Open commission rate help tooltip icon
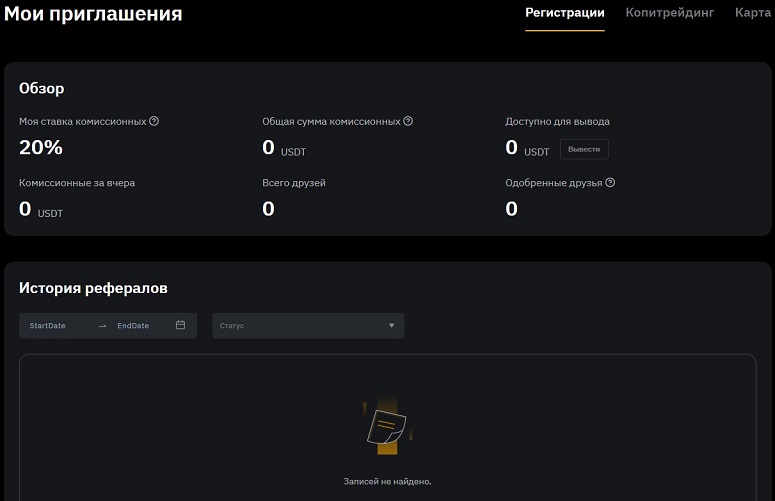The height and width of the screenshot is (501, 775). click(x=154, y=121)
